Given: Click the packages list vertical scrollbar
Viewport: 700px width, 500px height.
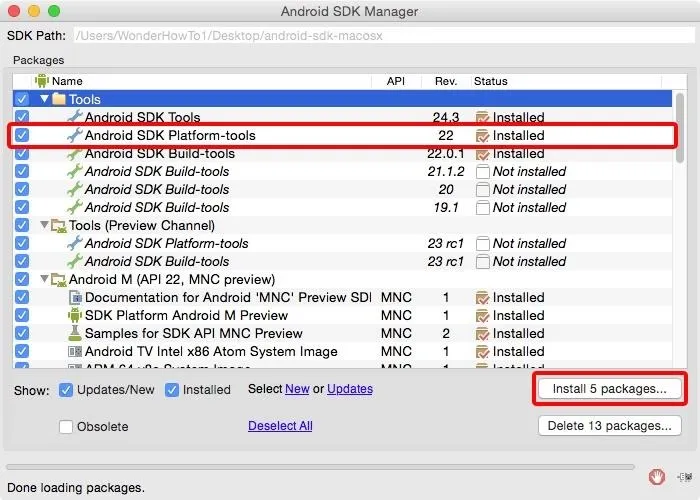Looking at the screenshot, I should click(679, 128).
